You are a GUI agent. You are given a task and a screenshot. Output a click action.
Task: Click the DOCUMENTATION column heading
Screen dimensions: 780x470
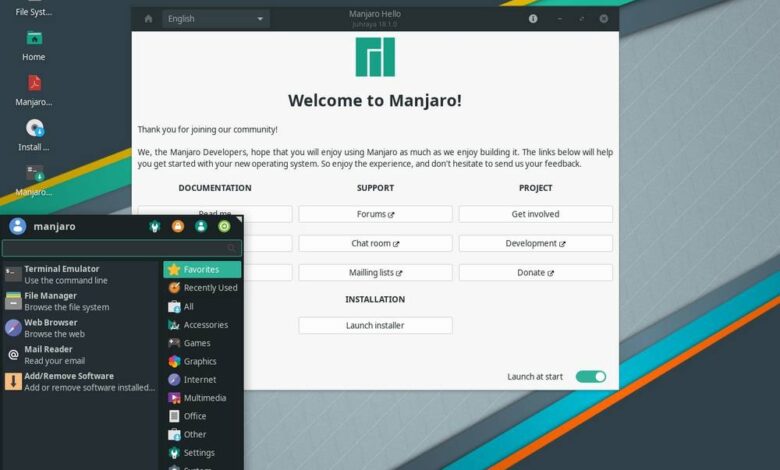pyautogui.click(x=215, y=188)
